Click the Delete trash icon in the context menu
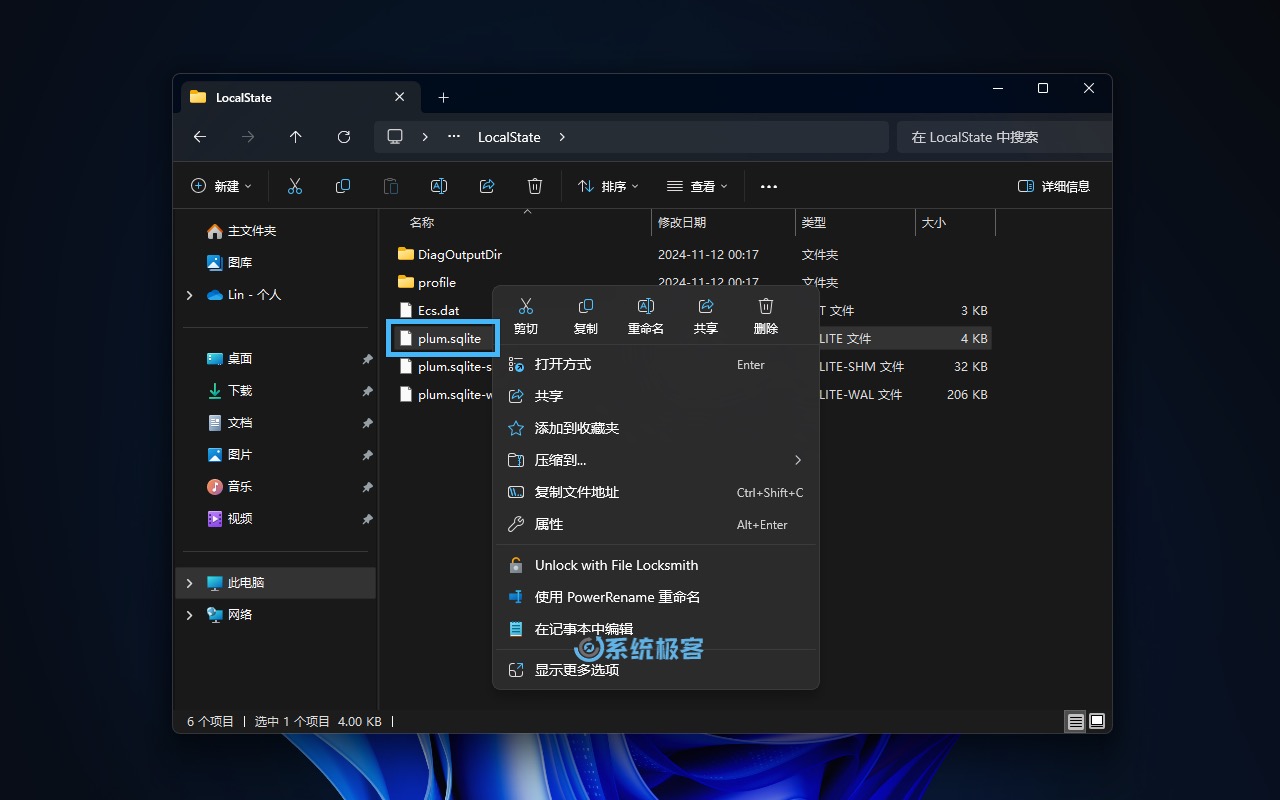 tap(766, 306)
